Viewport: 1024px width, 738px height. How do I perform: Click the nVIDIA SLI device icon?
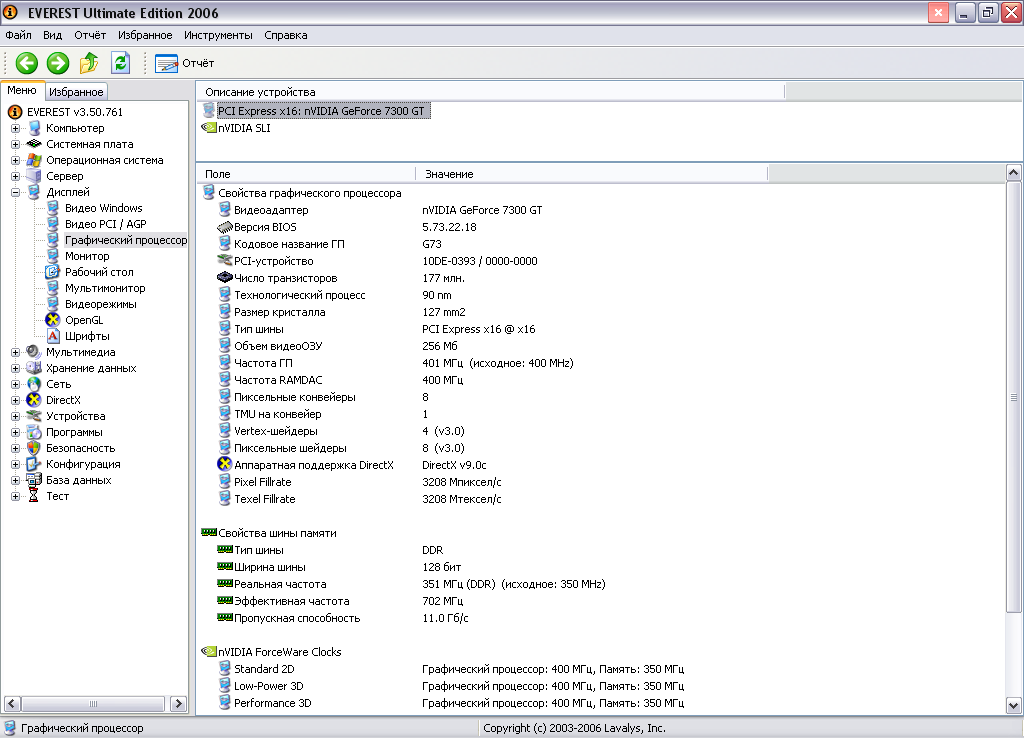pos(209,128)
